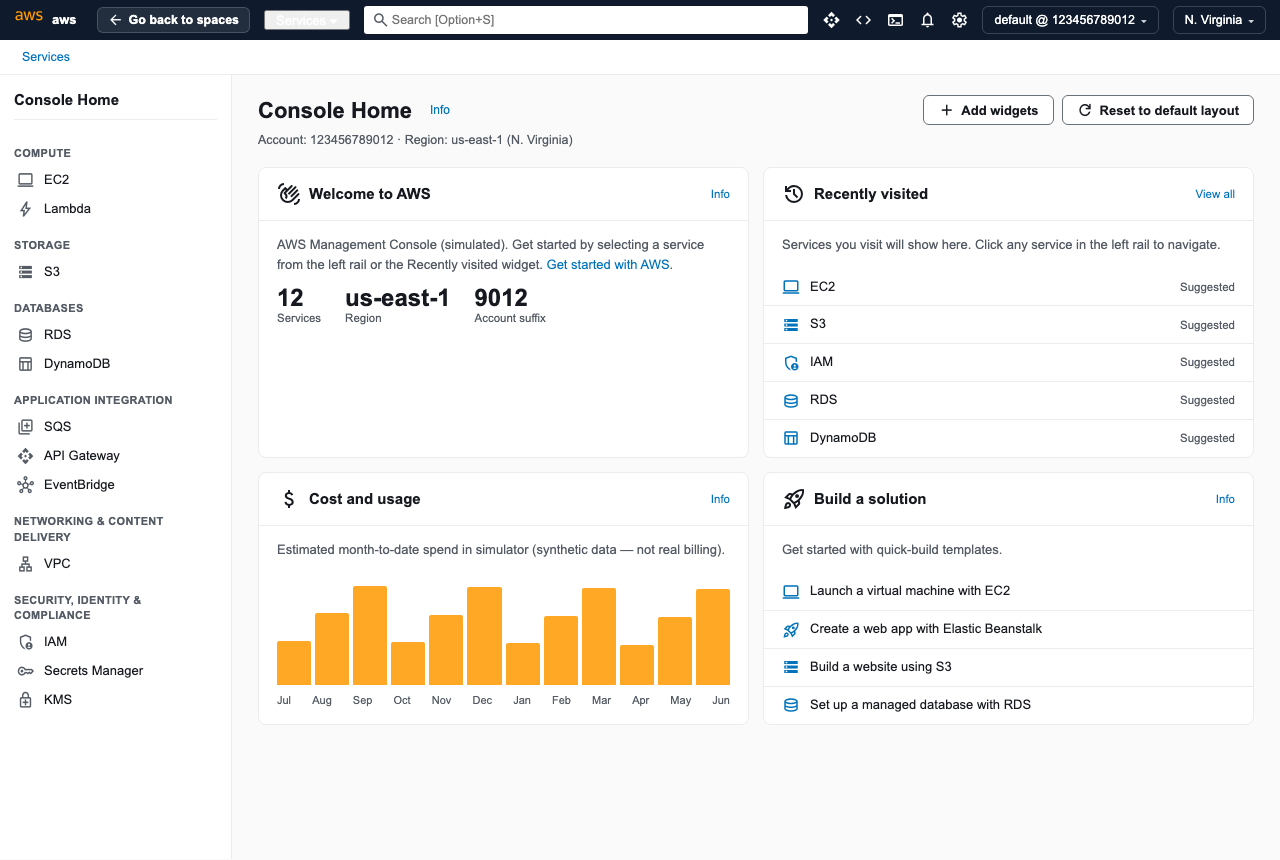Screen dimensions: 1280x860
Task: Open settings gear in top bar
Action: pyautogui.click(x=959, y=20)
